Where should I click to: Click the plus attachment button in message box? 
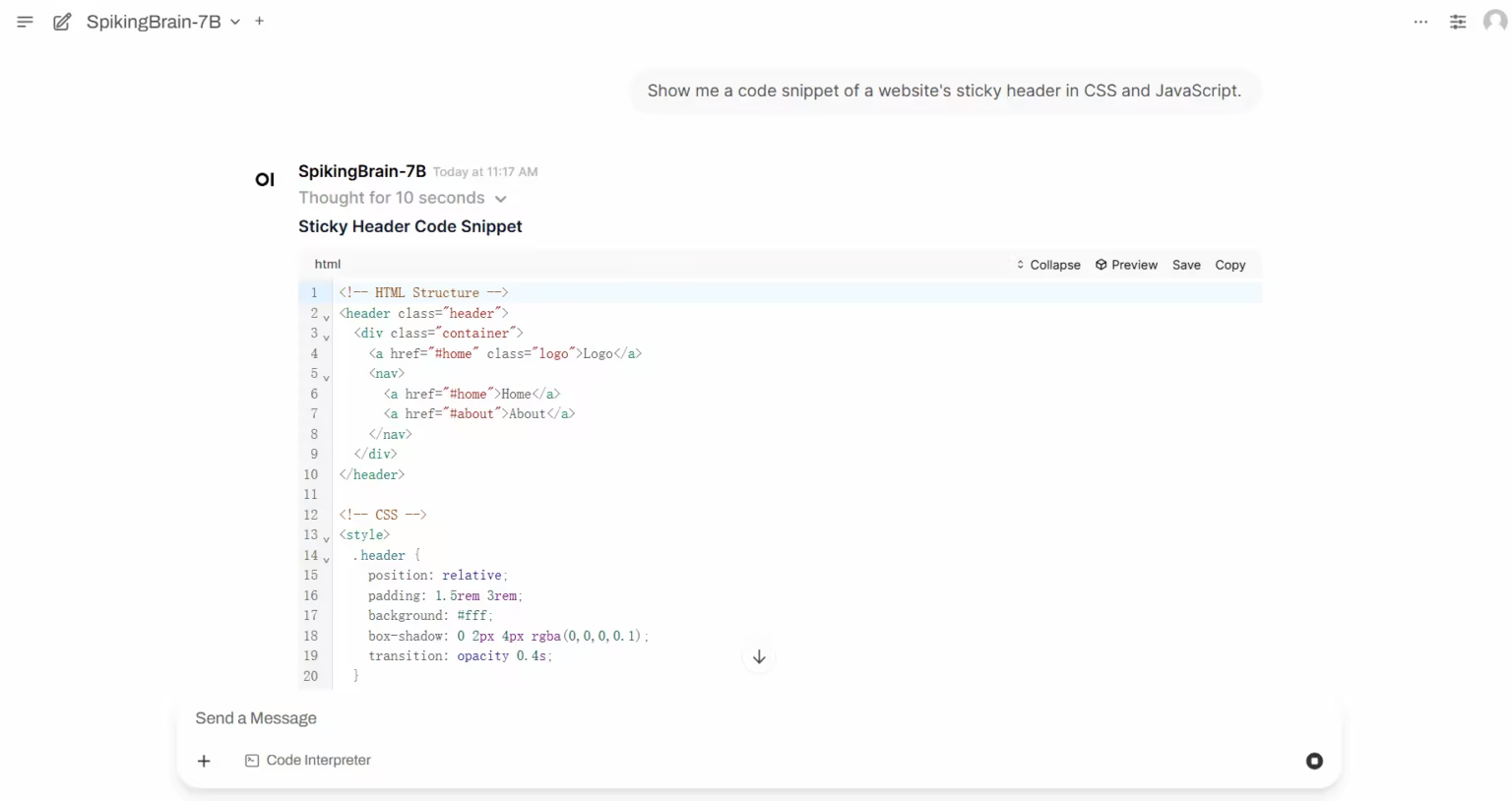point(204,761)
